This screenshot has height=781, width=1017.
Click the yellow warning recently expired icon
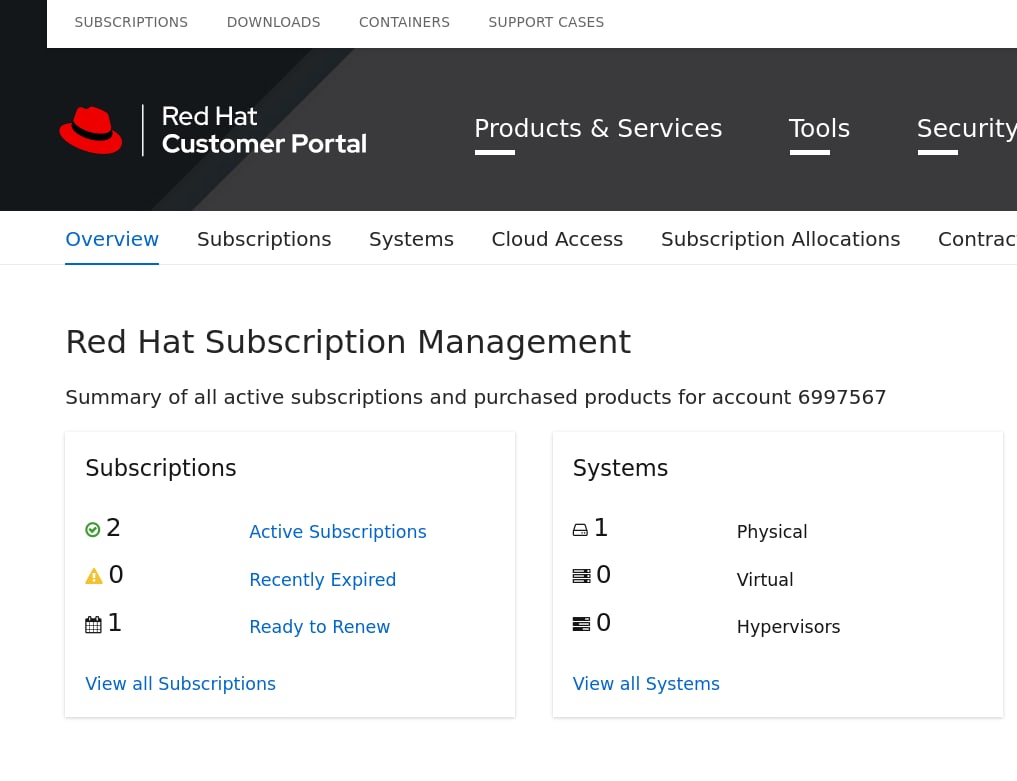(x=94, y=576)
